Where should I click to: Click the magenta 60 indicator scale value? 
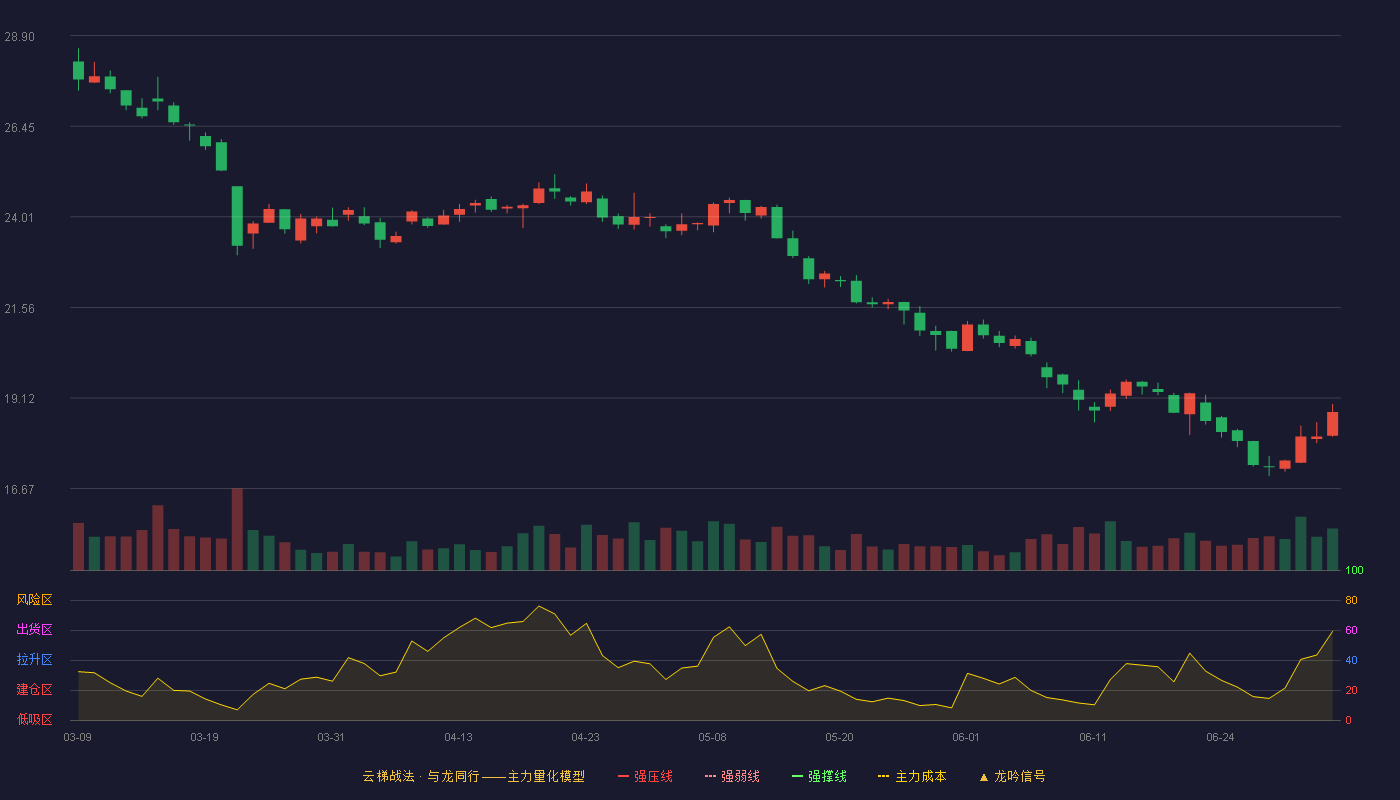click(x=1351, y=630)
